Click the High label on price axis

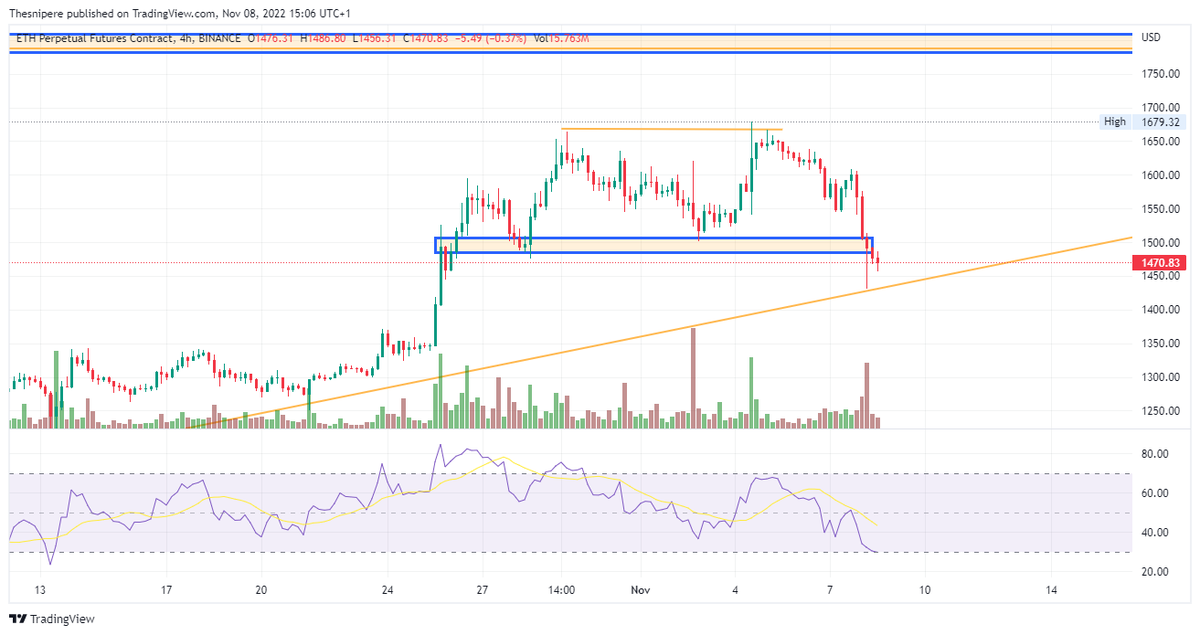click(1114, 122)
